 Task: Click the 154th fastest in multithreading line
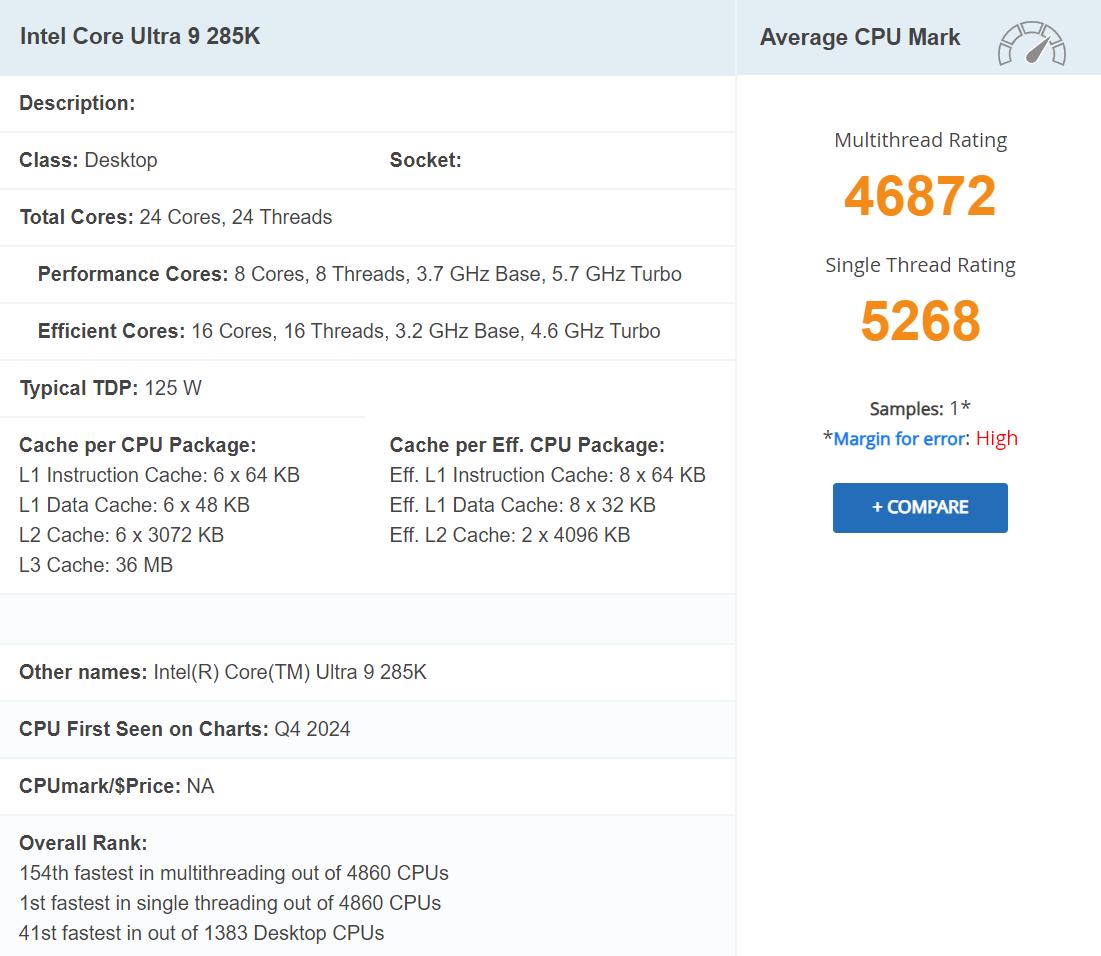click(x=234, y=873)
